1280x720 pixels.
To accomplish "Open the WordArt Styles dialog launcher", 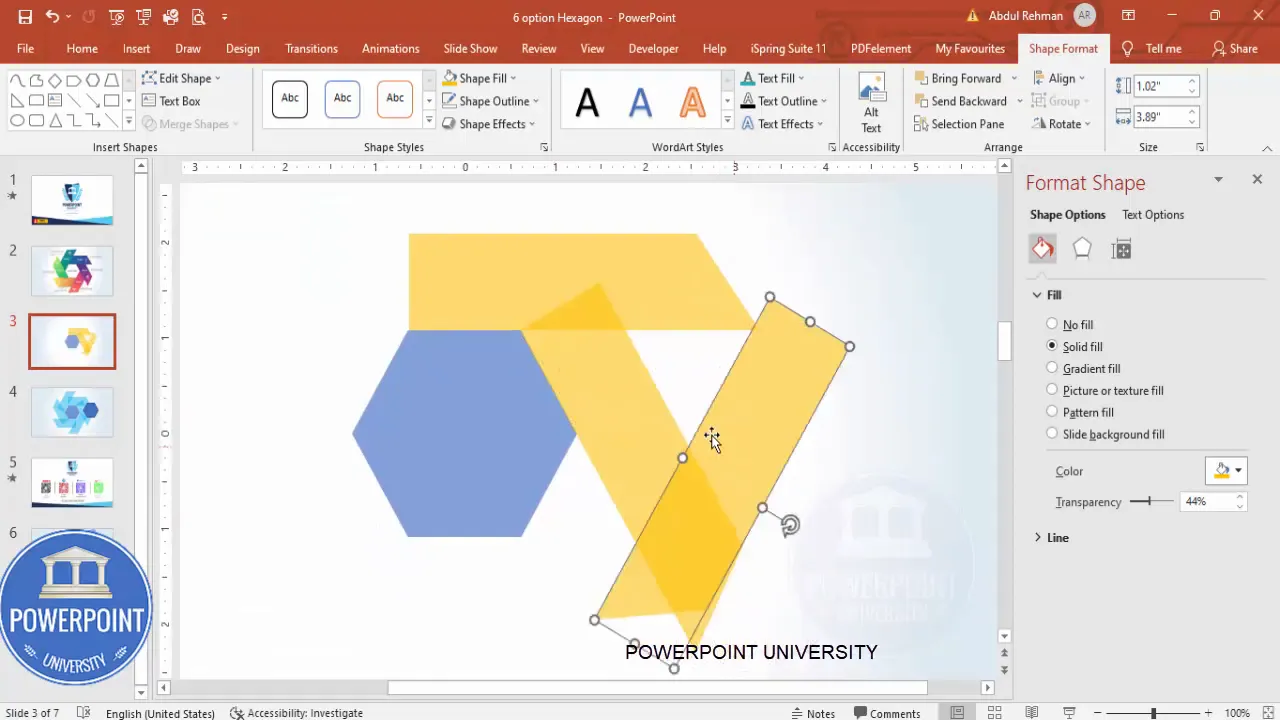I will click(x=832, y=147).
